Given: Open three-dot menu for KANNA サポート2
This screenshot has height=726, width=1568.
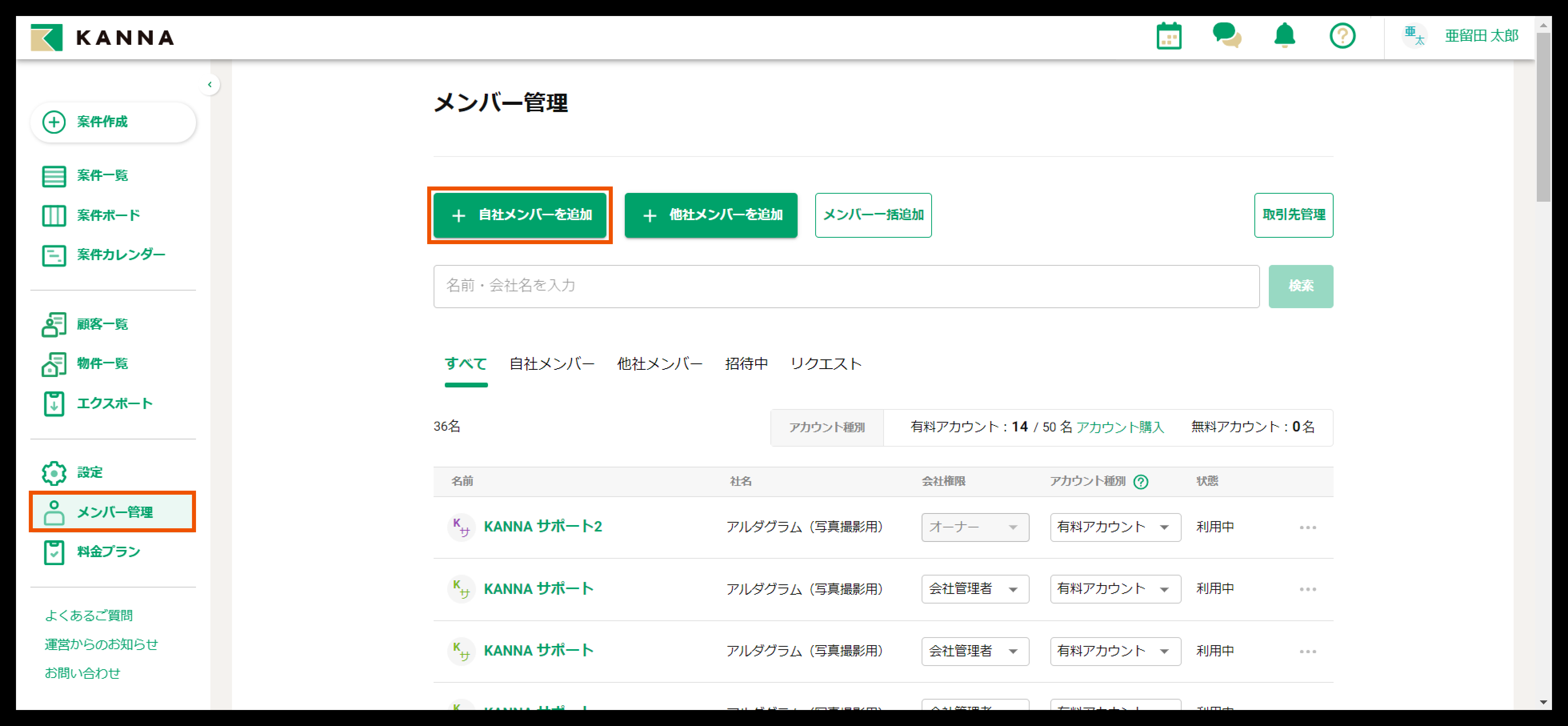Looking at the screenshot, I should coord(1308,527).
